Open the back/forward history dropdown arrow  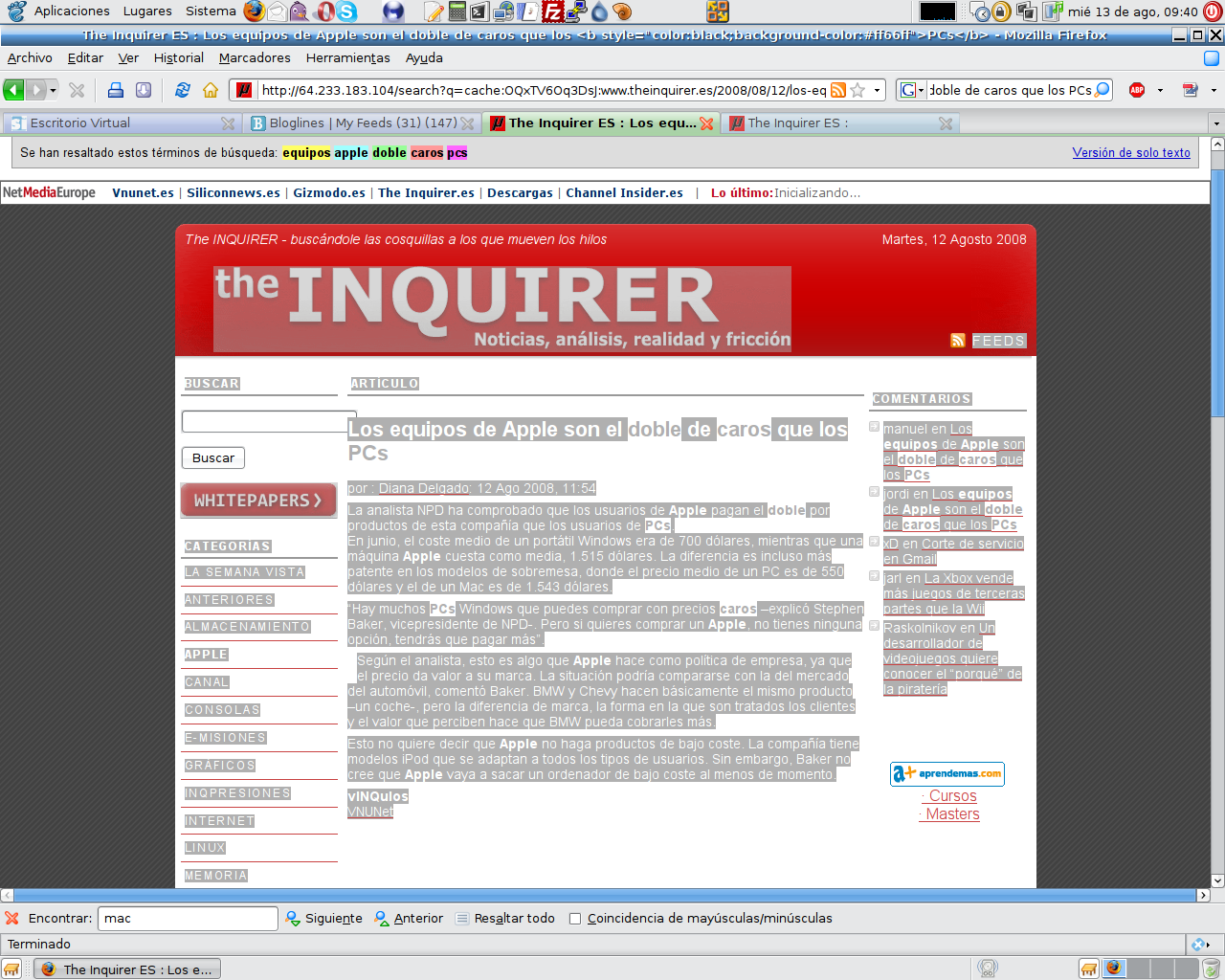tap(54, 90)
